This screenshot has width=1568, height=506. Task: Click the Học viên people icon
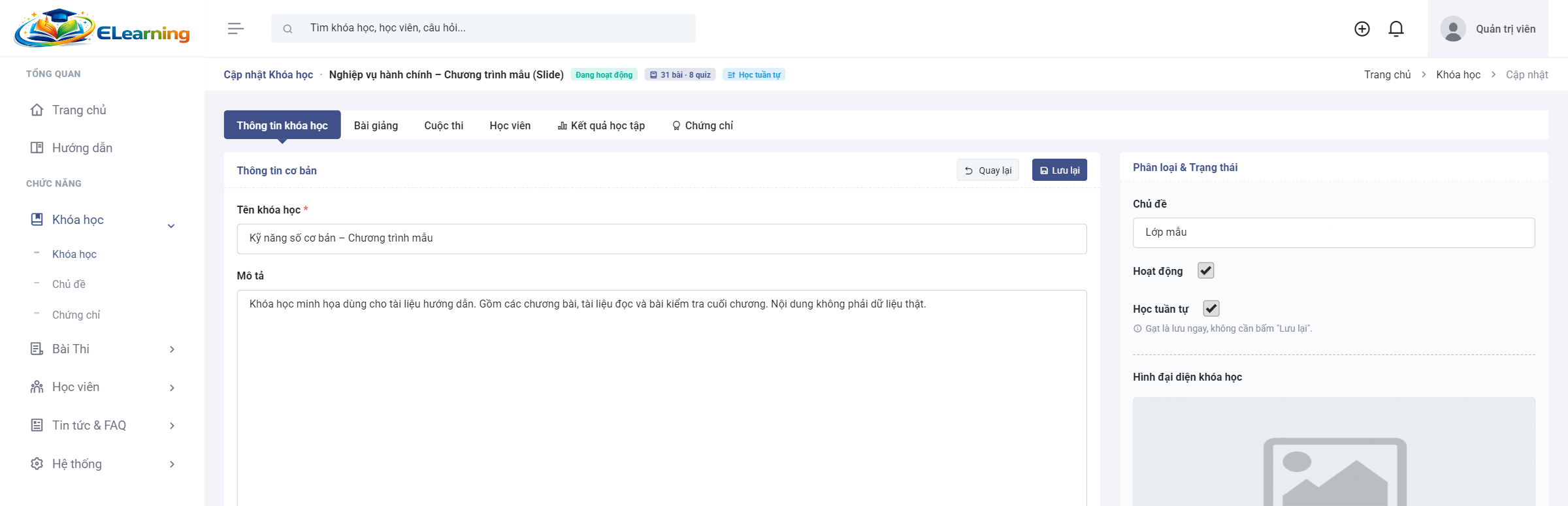[37, 387]
